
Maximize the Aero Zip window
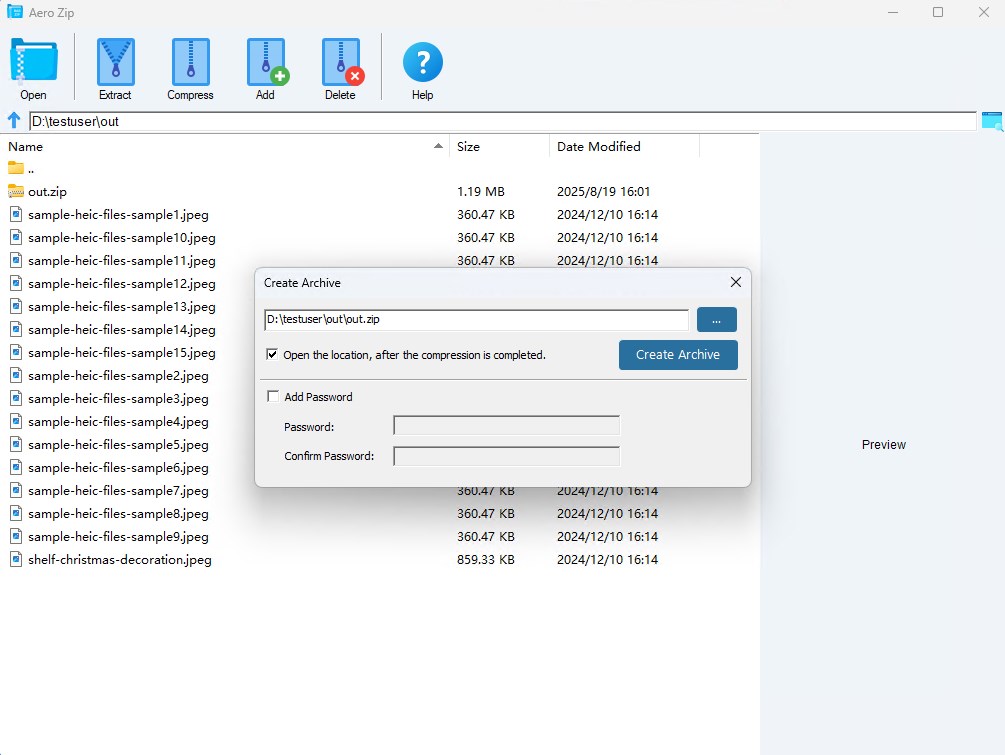coord(938,12)
